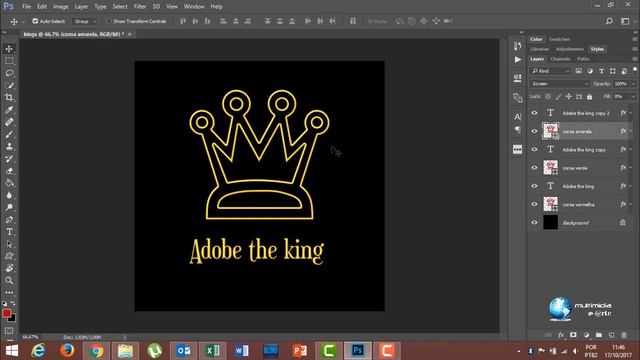Hide the 'coroa amarela' layer
This screenshot has width=640, height=360.
coord(534,131)
